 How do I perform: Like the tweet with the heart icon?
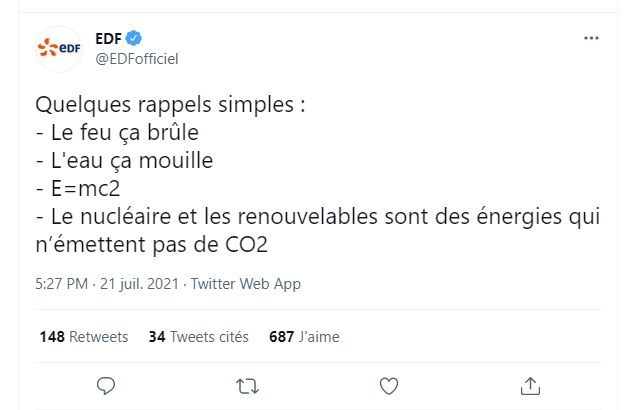(387, 385)
